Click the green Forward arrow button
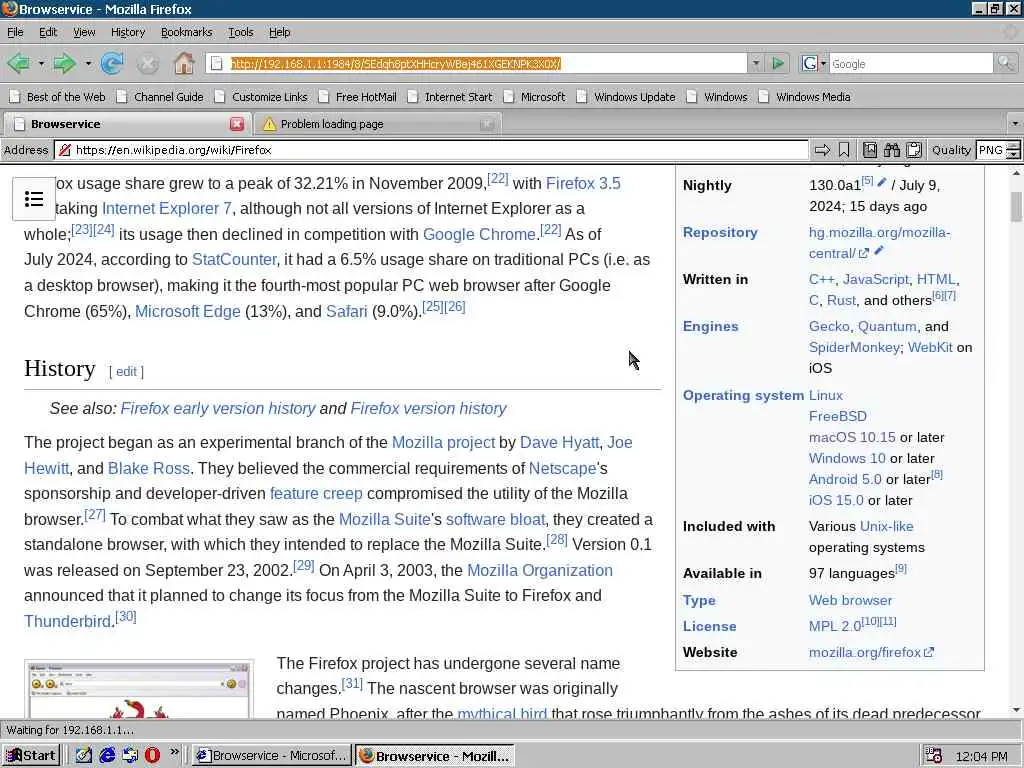 click(64, 63)
